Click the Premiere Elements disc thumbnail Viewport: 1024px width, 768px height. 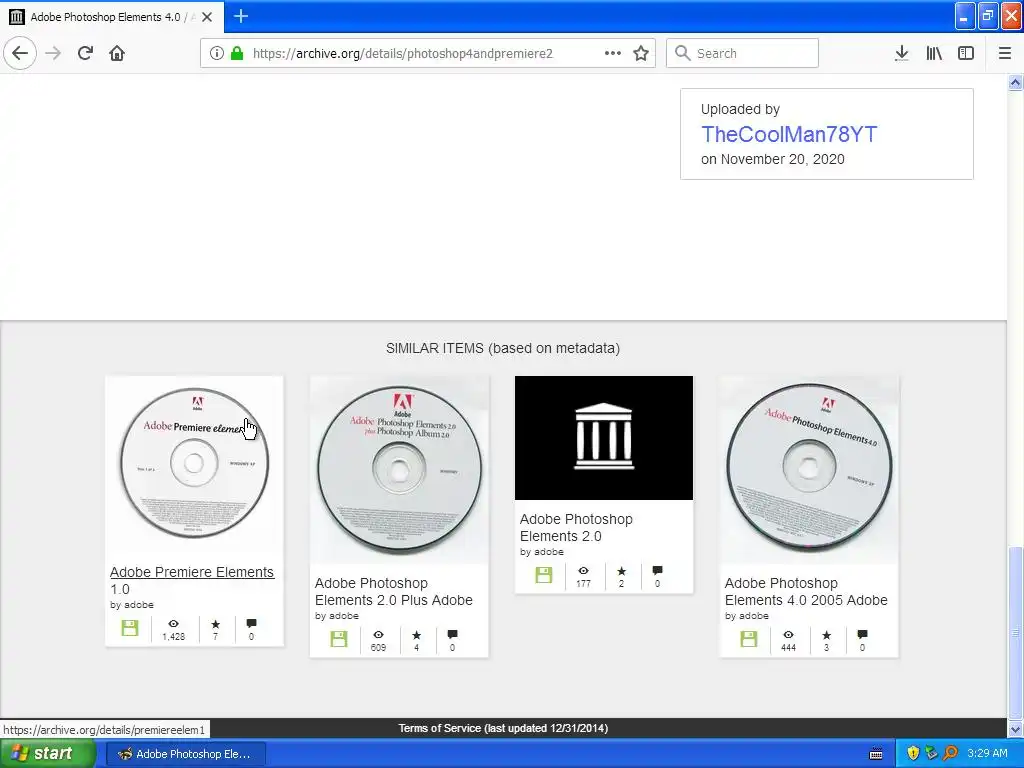click(194, 464)
